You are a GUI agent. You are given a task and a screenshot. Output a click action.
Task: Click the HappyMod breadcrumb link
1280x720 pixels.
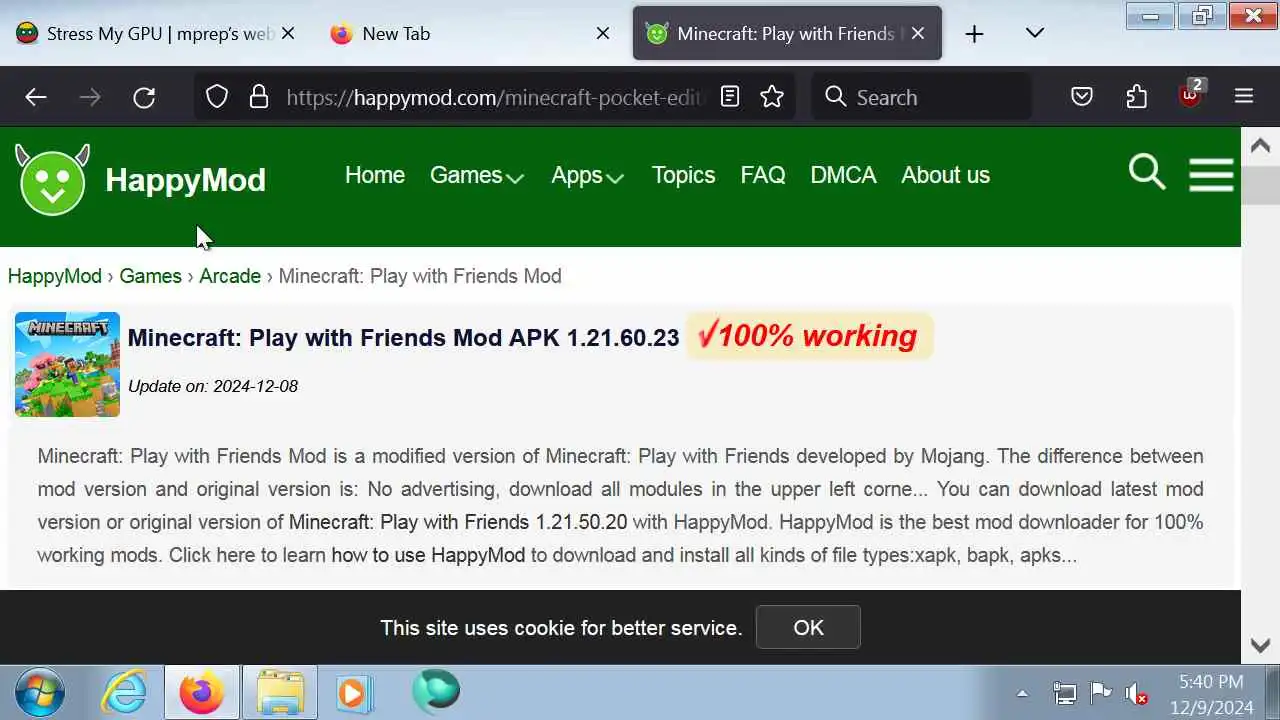click(55, 276)
